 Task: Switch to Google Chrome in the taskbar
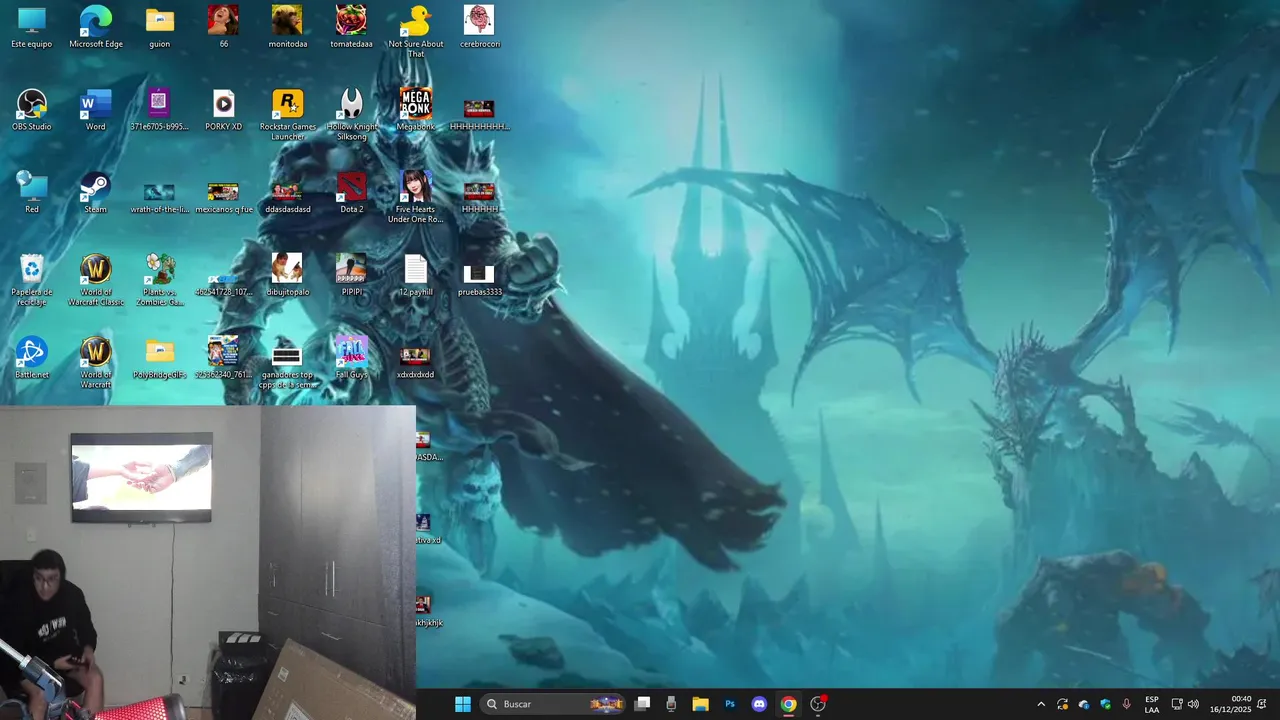pos(789,704)
